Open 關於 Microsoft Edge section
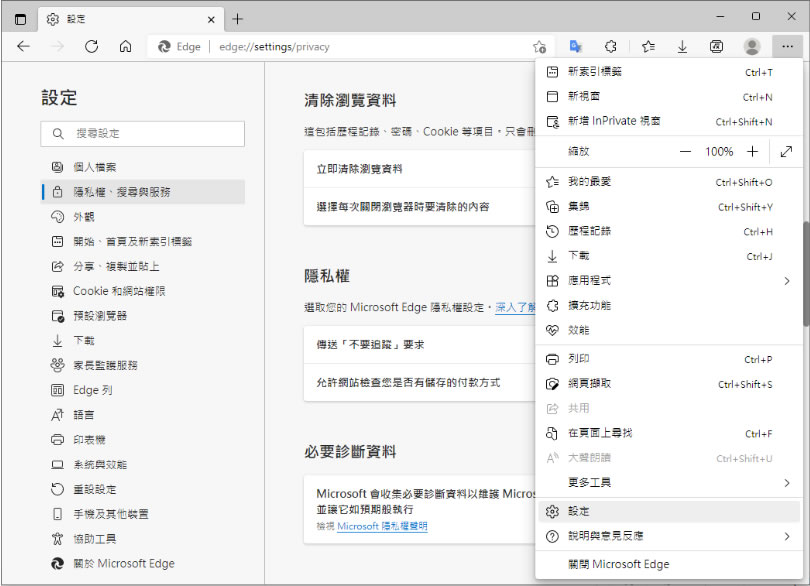The height and width of the screenshot is (586, 810). [x=143, y=564]
